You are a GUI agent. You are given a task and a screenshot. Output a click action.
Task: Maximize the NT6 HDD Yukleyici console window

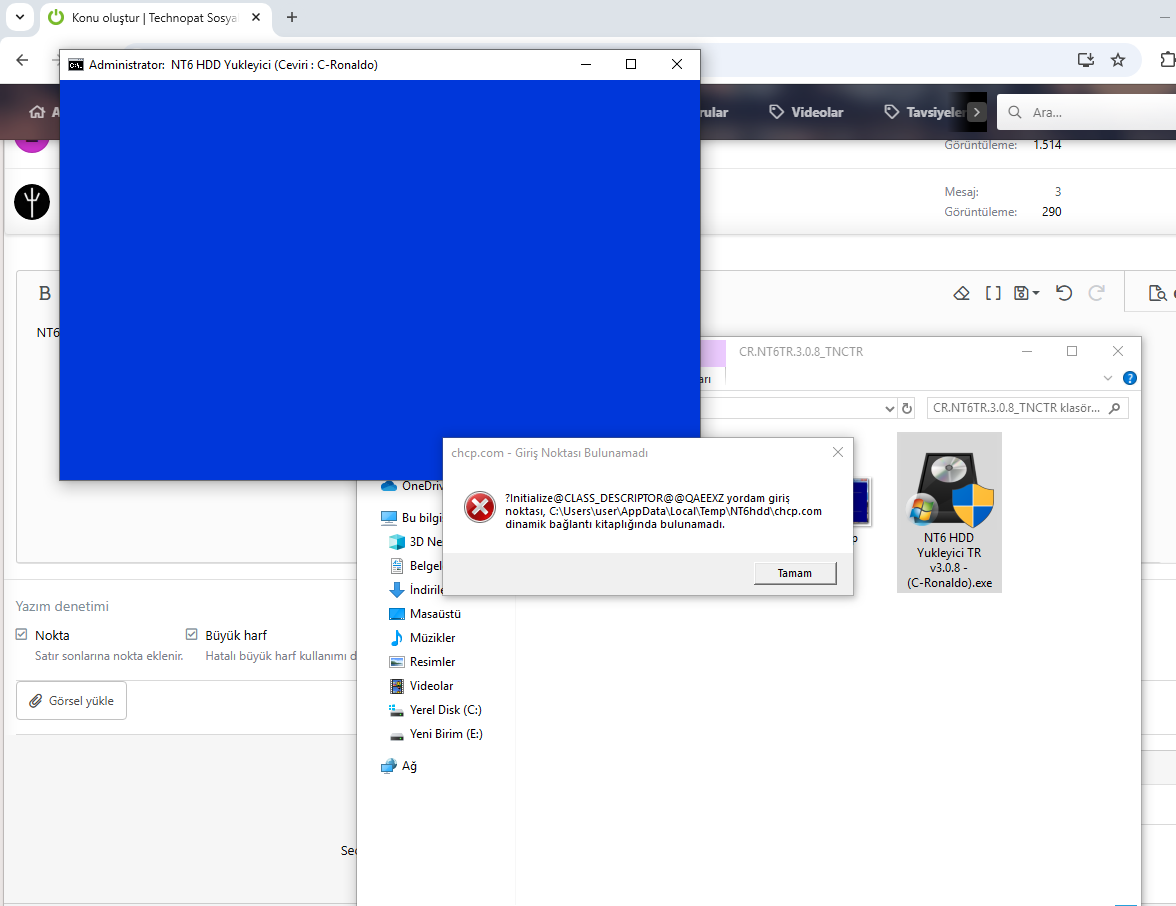click(631, 64)
